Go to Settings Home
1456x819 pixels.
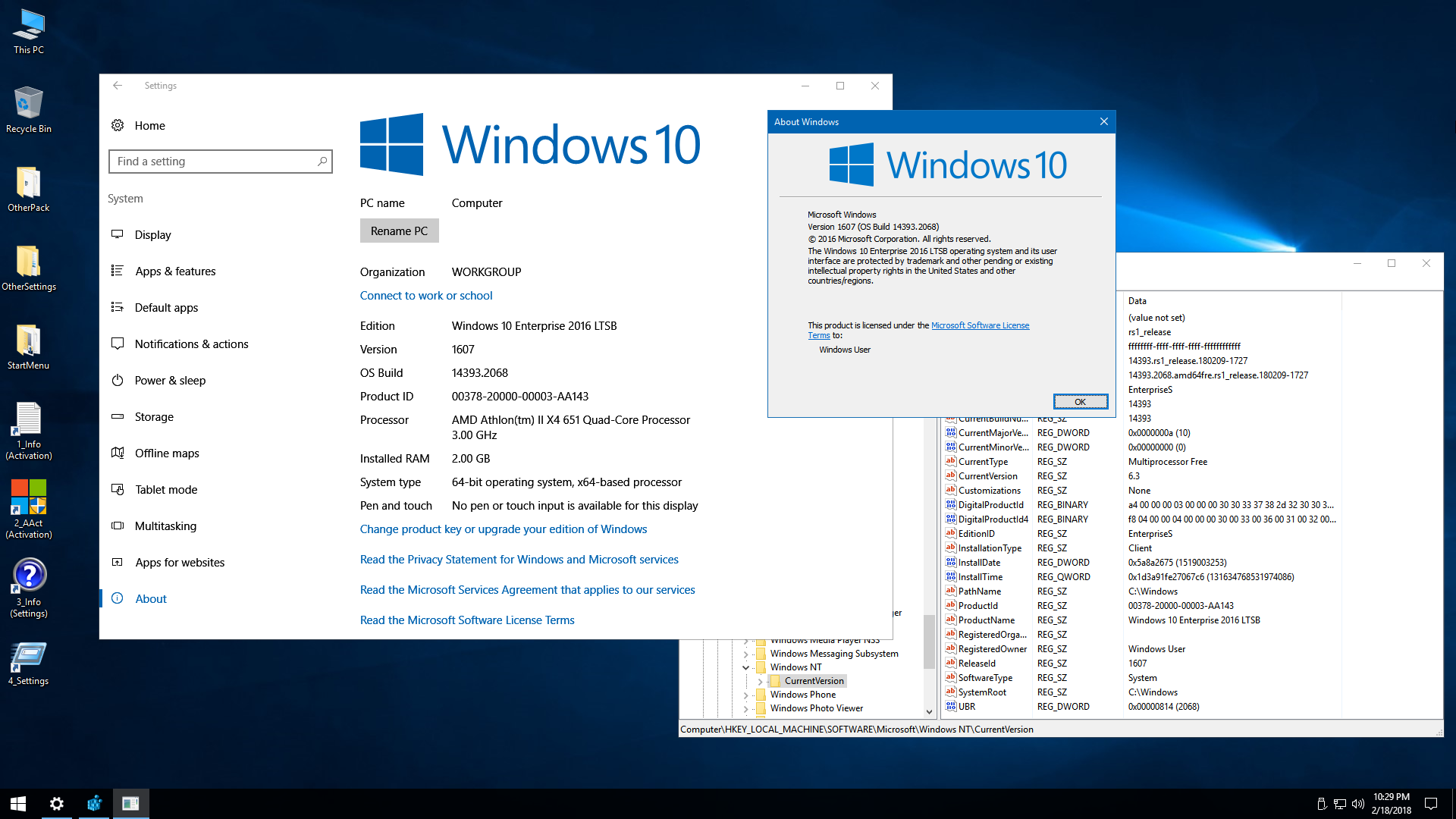149,126
